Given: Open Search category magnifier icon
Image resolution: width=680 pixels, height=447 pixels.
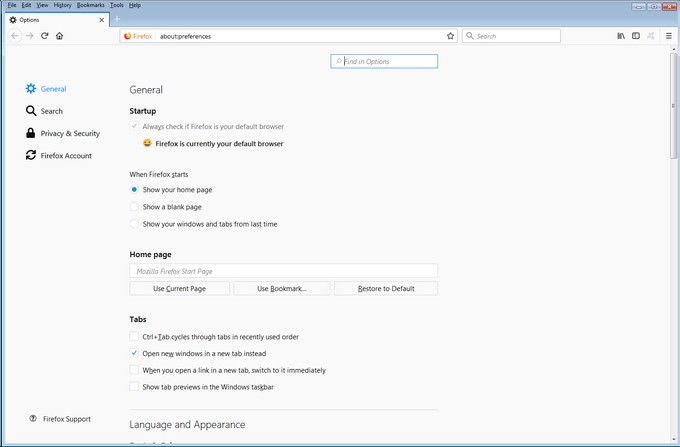Looking at the screenshot, I should tap(31, 111).
